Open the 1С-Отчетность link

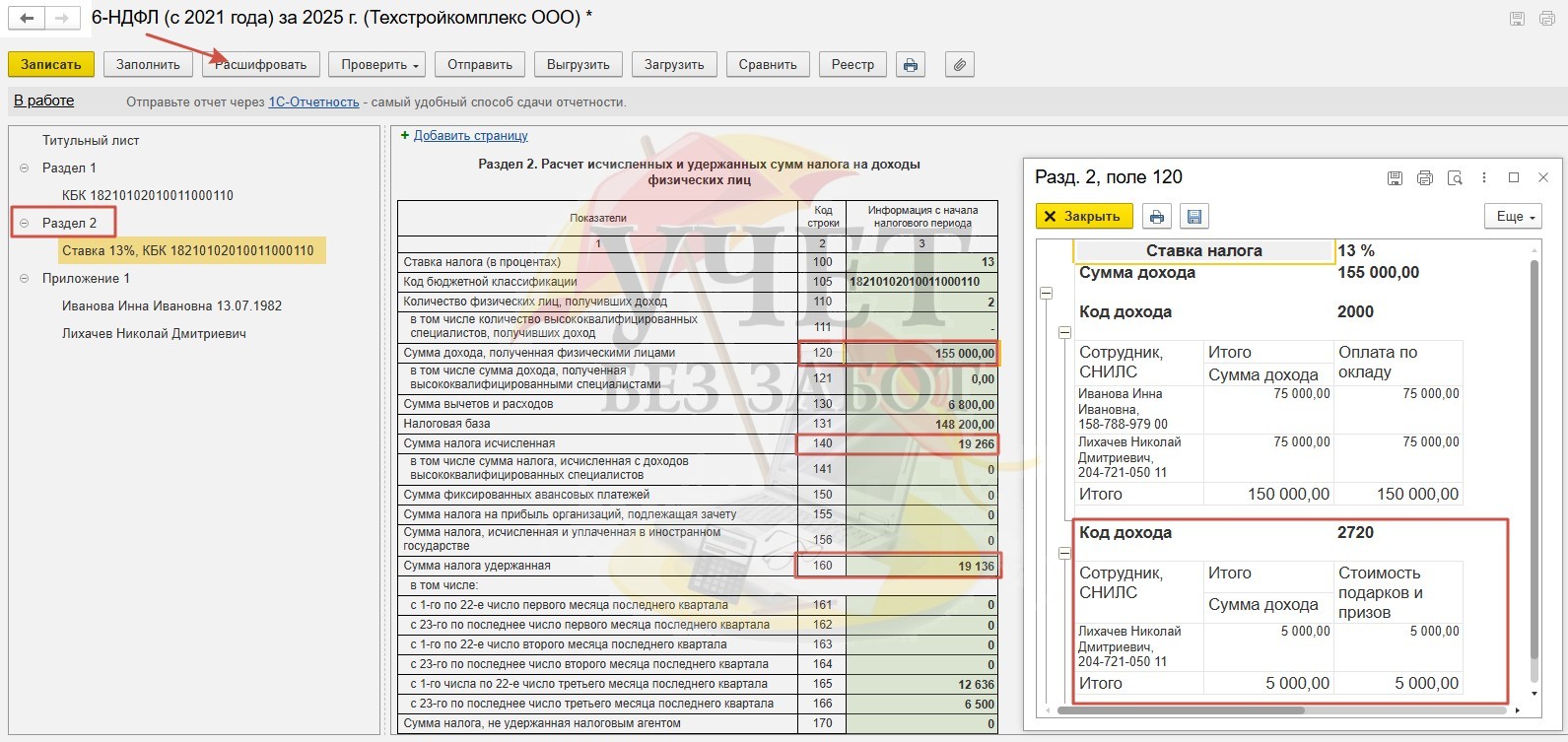point(313,102)
